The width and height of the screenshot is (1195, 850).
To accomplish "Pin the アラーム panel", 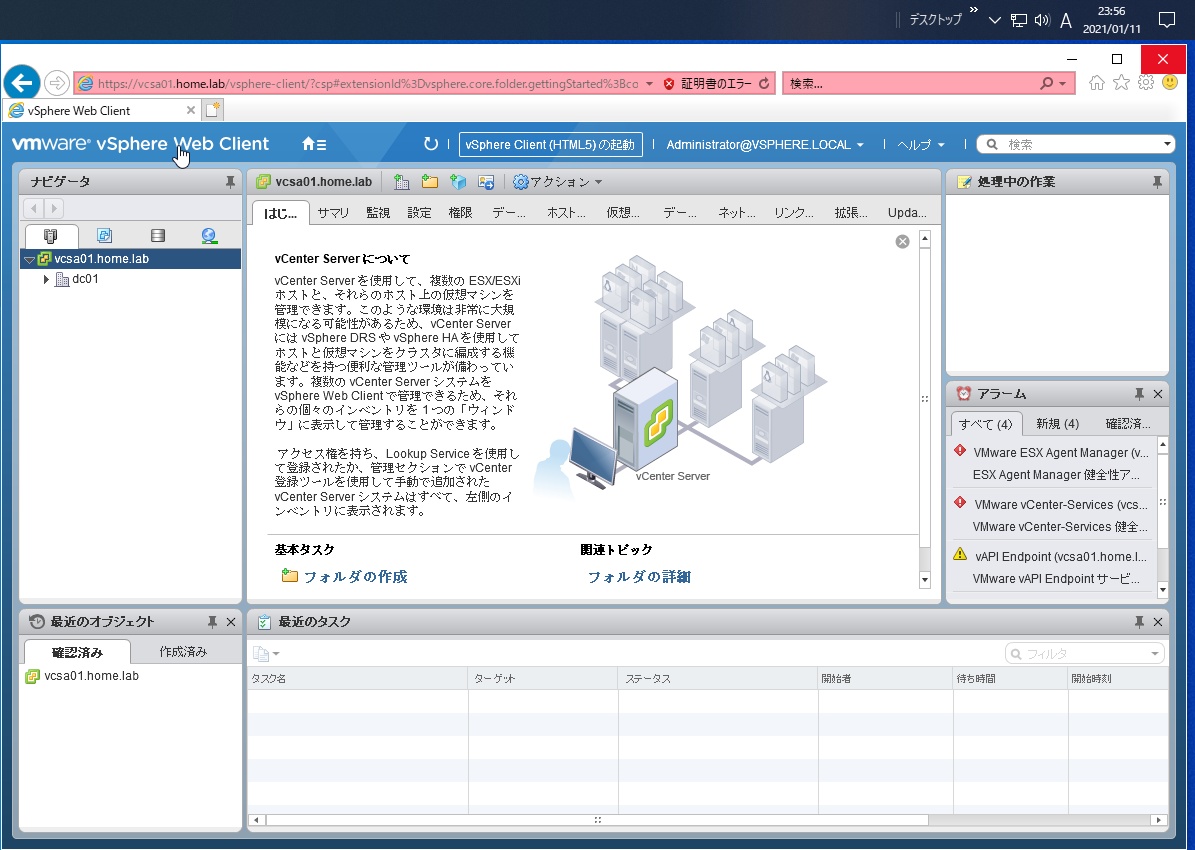I will pos(1139,394).
